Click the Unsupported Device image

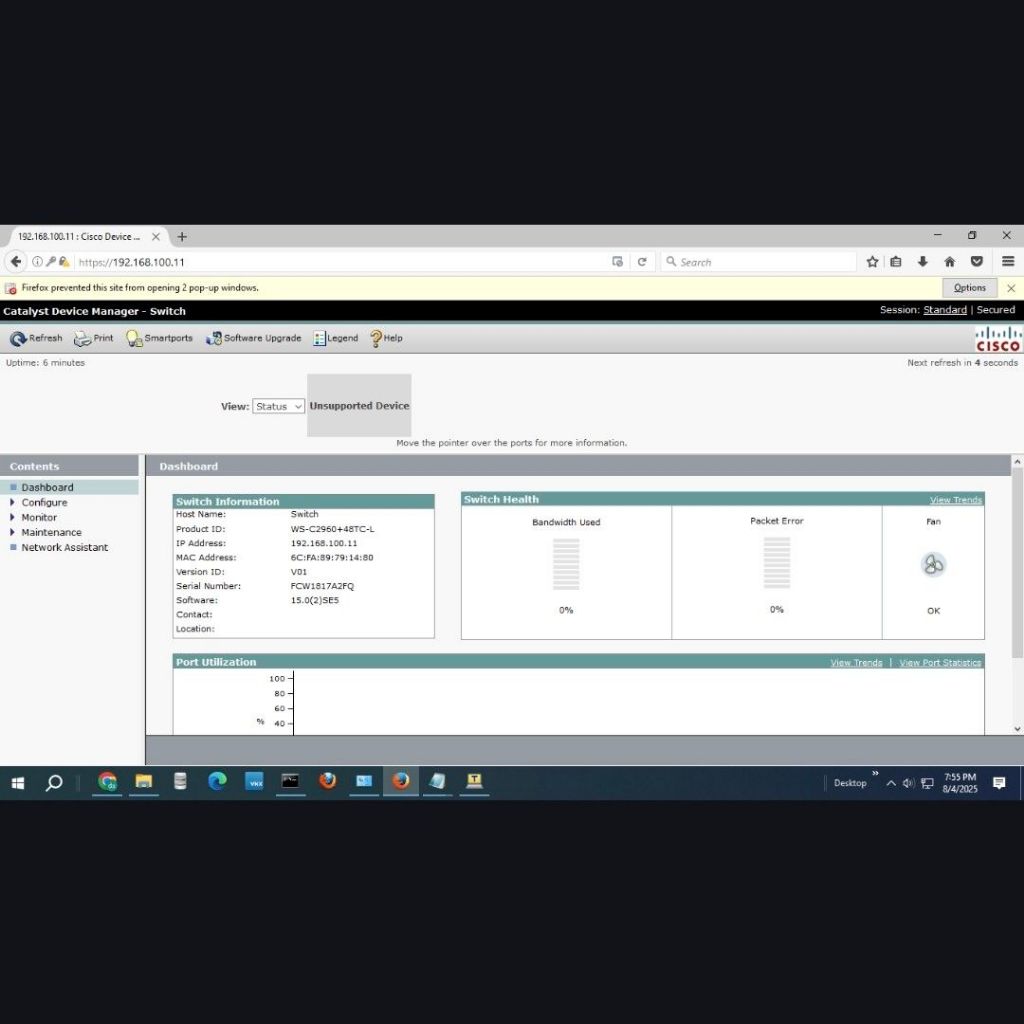click(359, 406)
